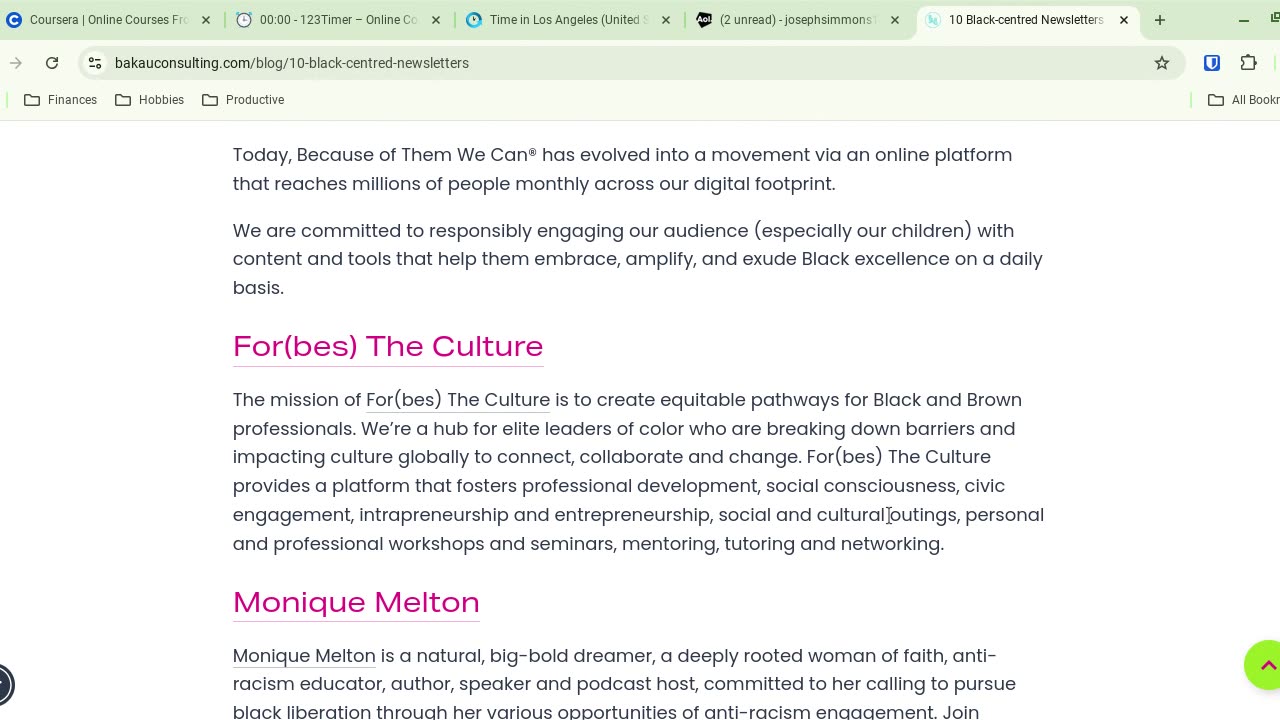Image resolution: width=1280 pixels, height=720 pixels.
Task: Go forward one page in browser history
Action: 16,63
